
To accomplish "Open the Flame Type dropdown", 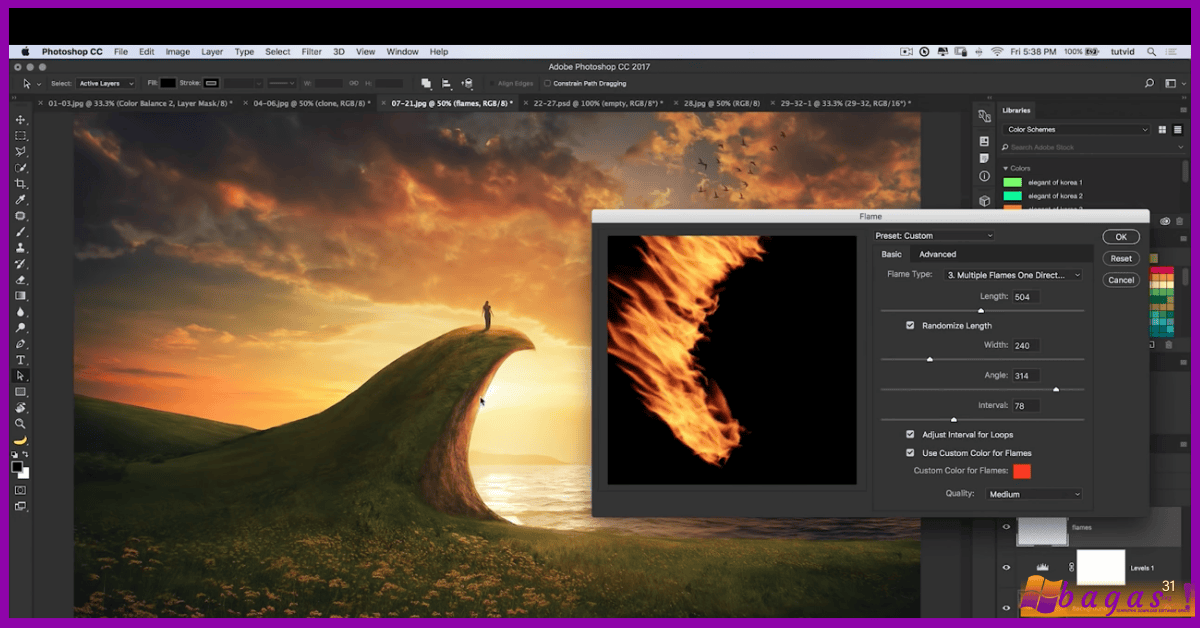I will click(x=1012, y=275).
